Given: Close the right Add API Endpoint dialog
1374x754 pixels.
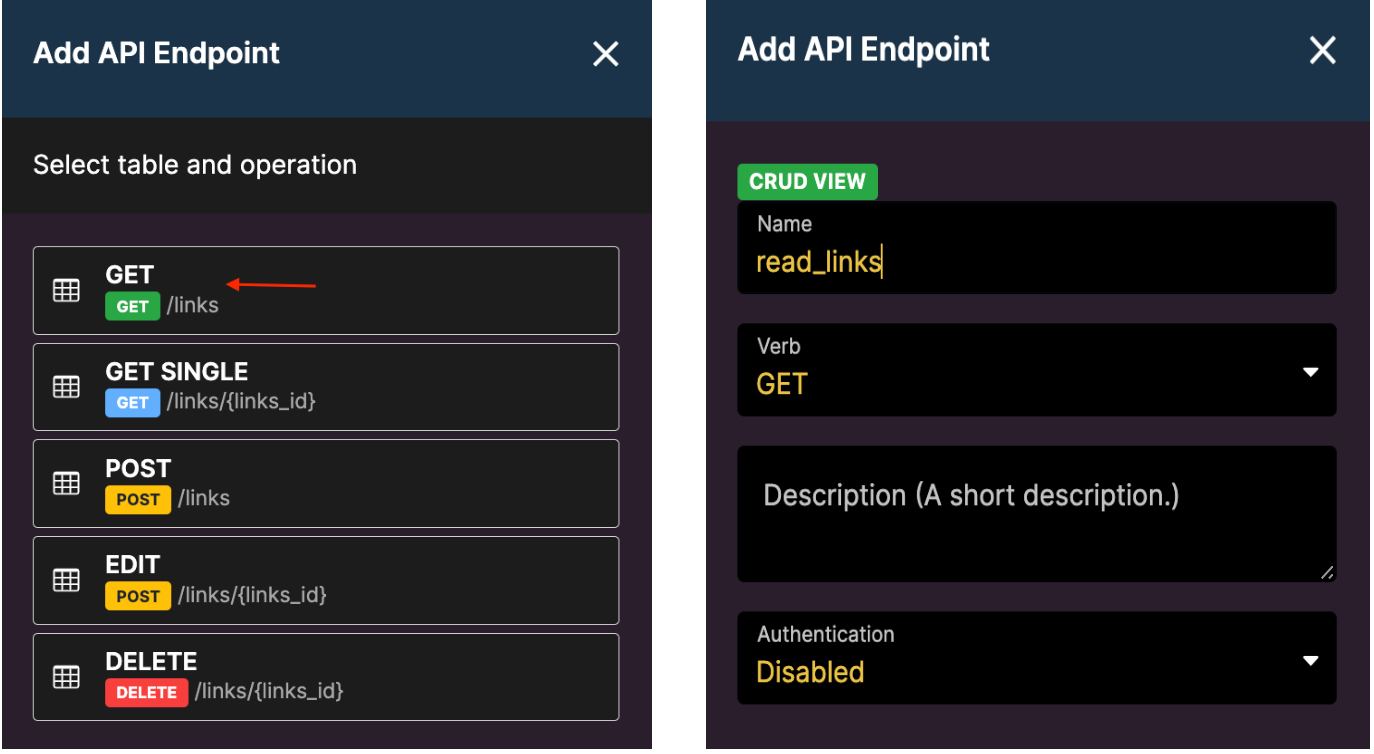Looking at the screenshot, I should pyautogui.click(x=1323, y=50).
